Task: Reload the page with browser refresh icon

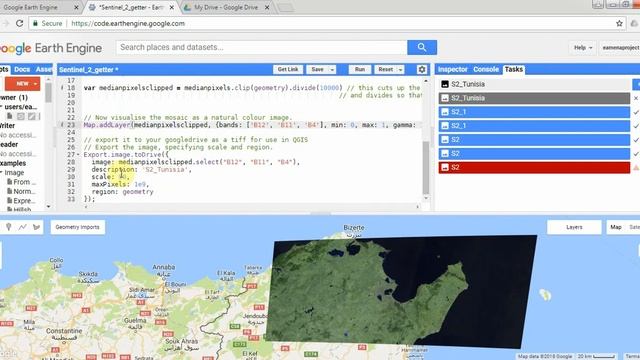Action: tap(19, 23)
